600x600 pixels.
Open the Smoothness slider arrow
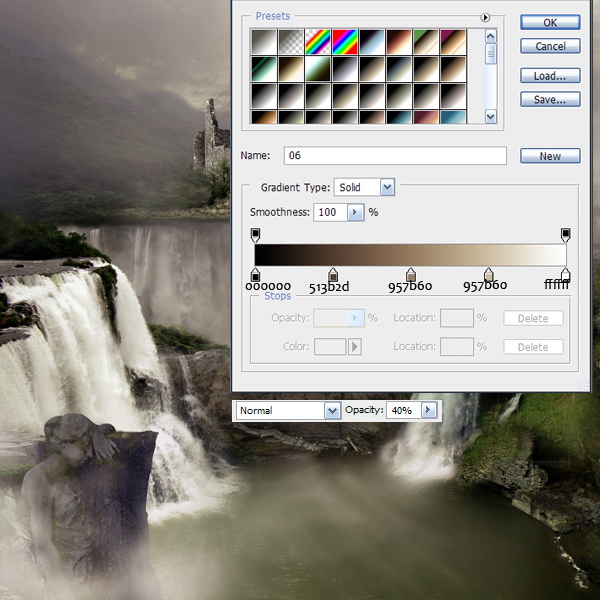click(x=354, y=212)
